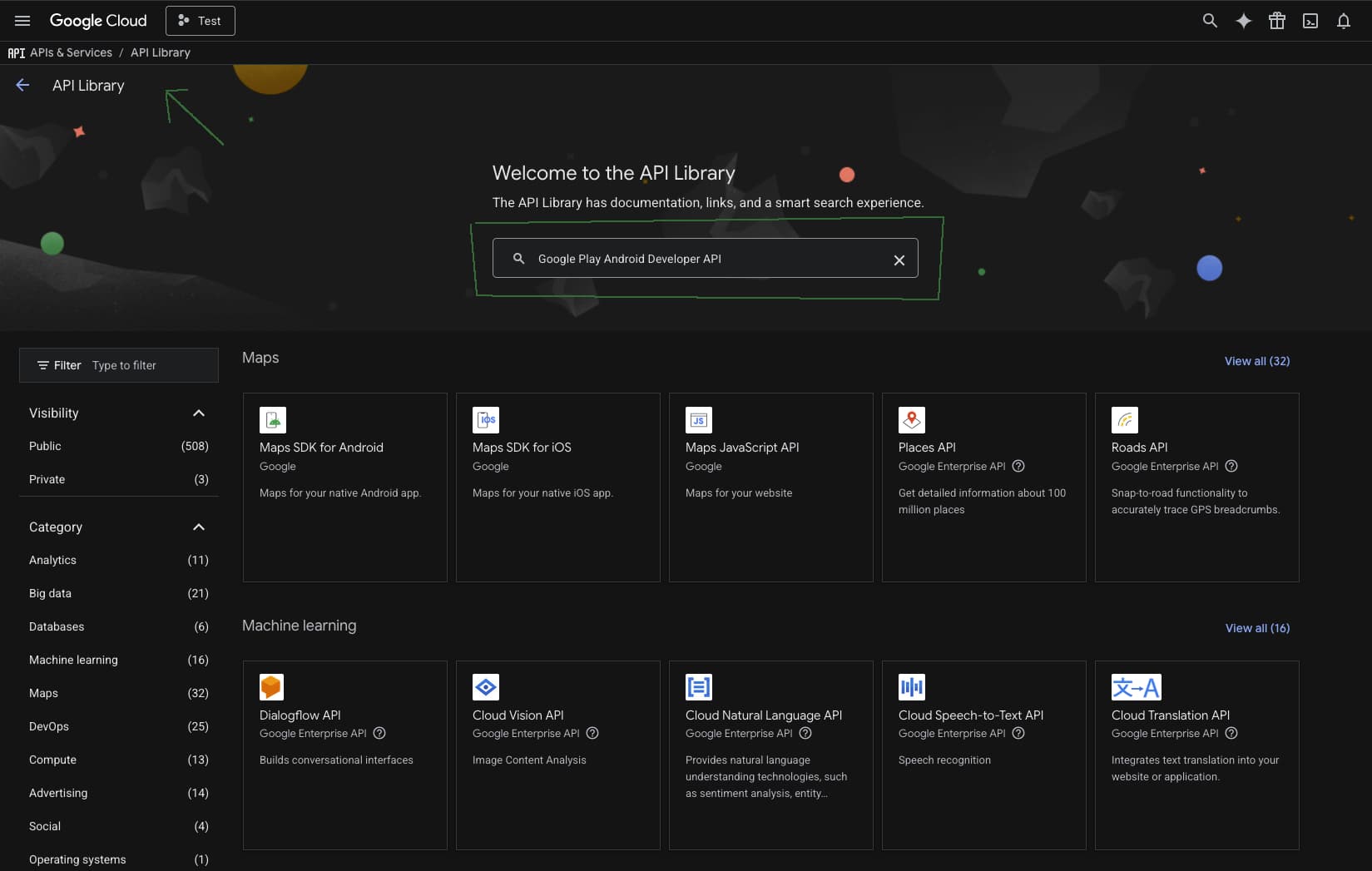Open Cloud Speech-to-Text API title

pos(971,715)
